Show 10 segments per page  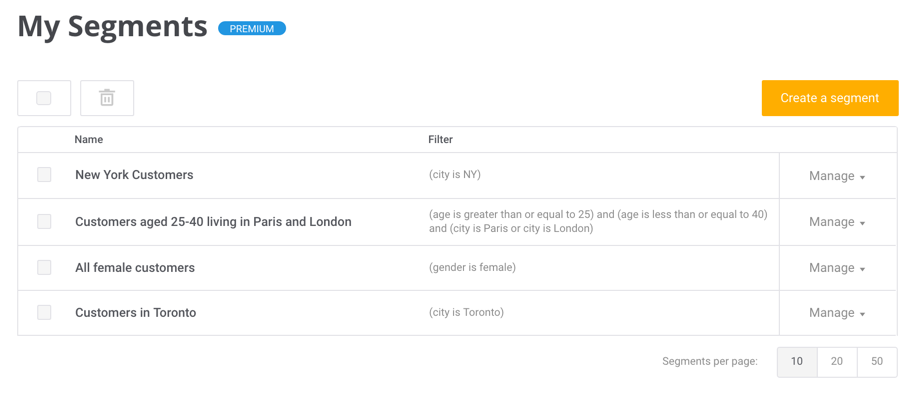point(797,362)
